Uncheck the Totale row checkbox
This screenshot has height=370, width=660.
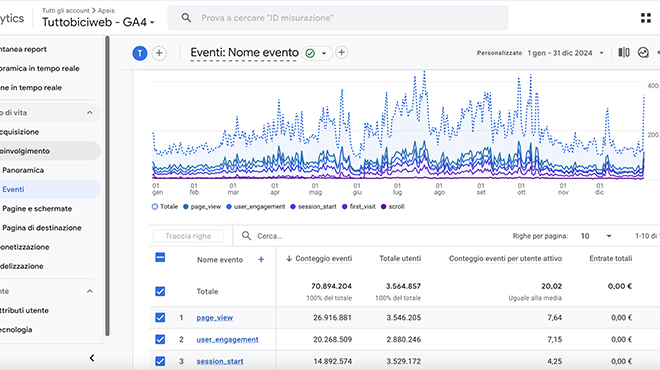(160, 291)
